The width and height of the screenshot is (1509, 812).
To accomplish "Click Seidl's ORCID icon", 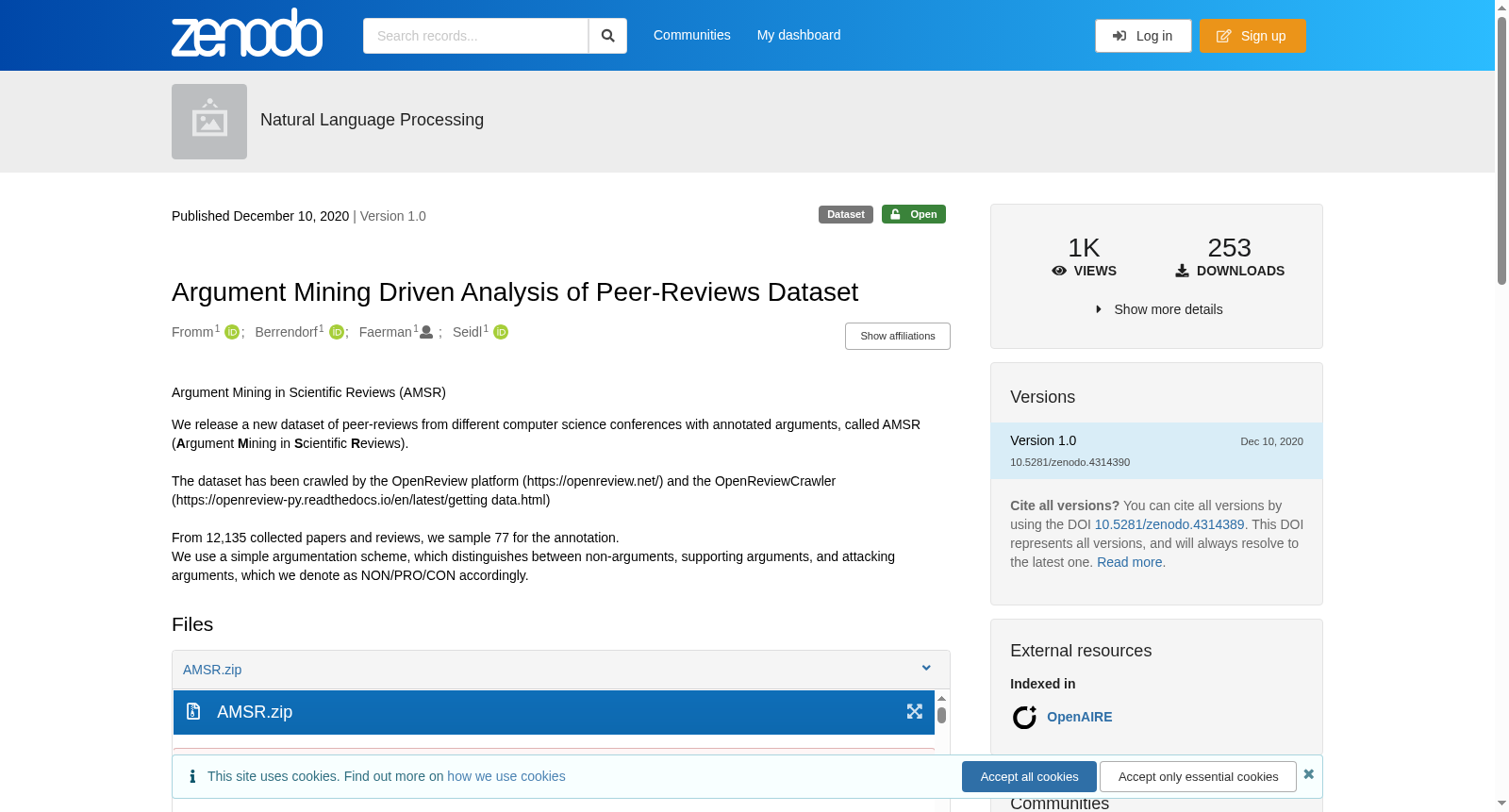I will [501, 332].
